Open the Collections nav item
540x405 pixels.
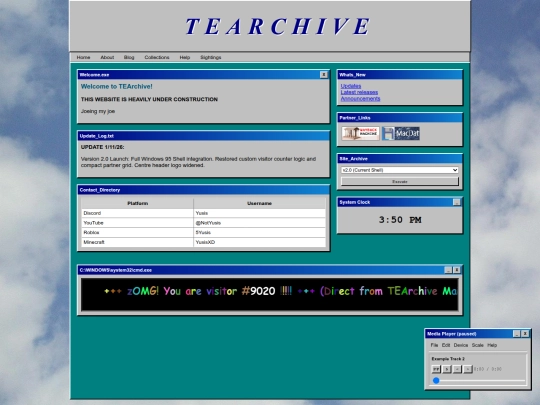point(157,57)
